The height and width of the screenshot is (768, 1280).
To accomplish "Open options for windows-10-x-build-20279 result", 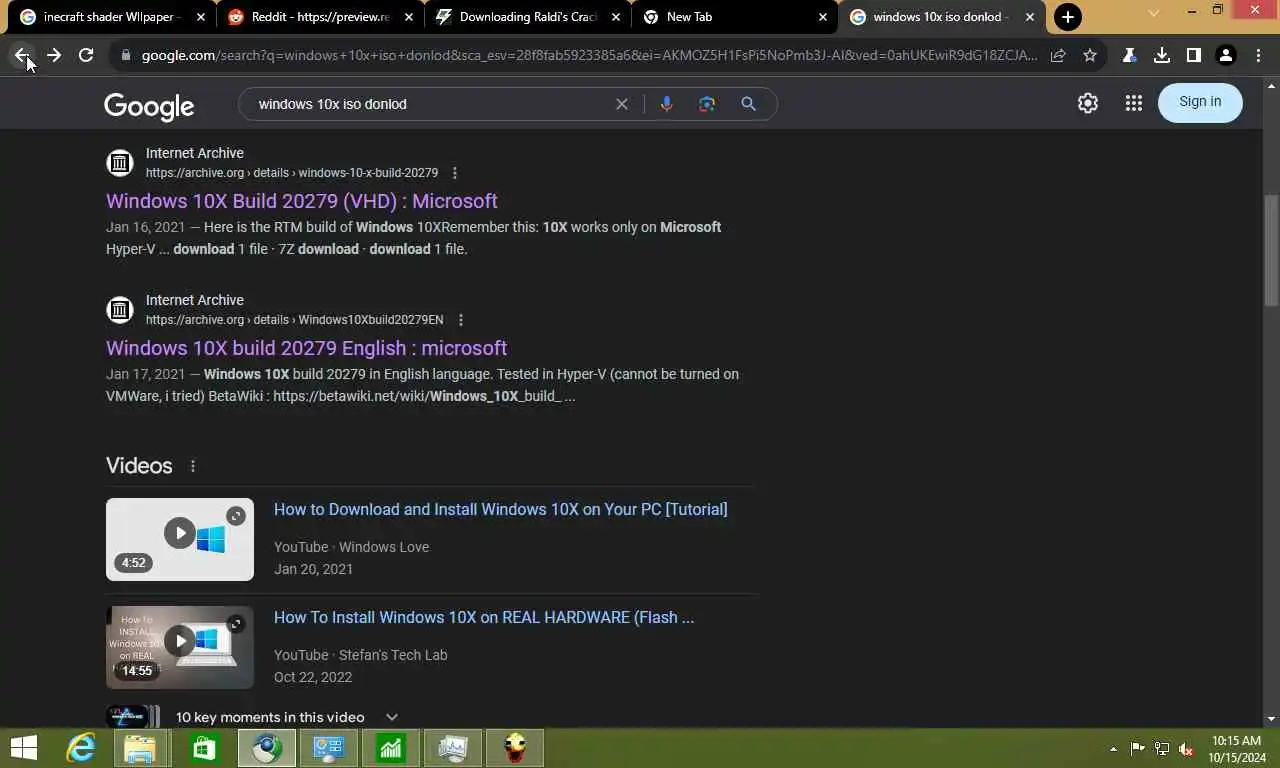I will 455,173.
